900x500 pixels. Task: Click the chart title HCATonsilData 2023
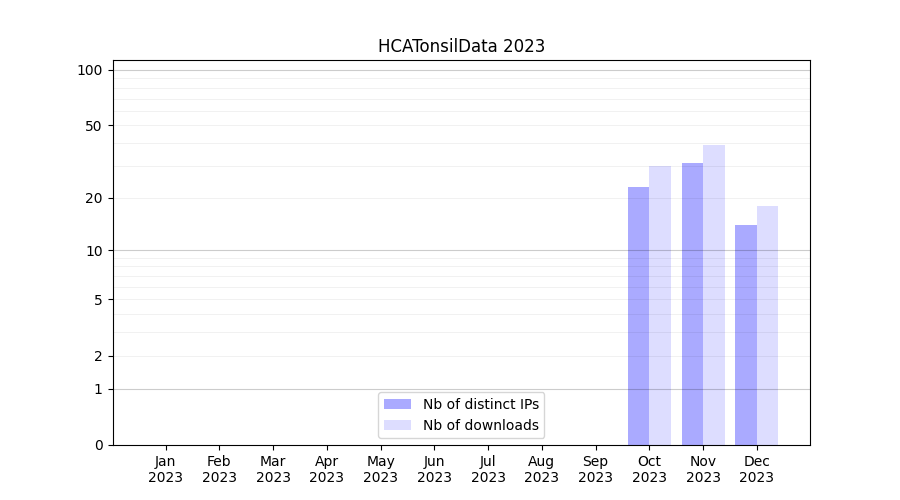point(461,46)
